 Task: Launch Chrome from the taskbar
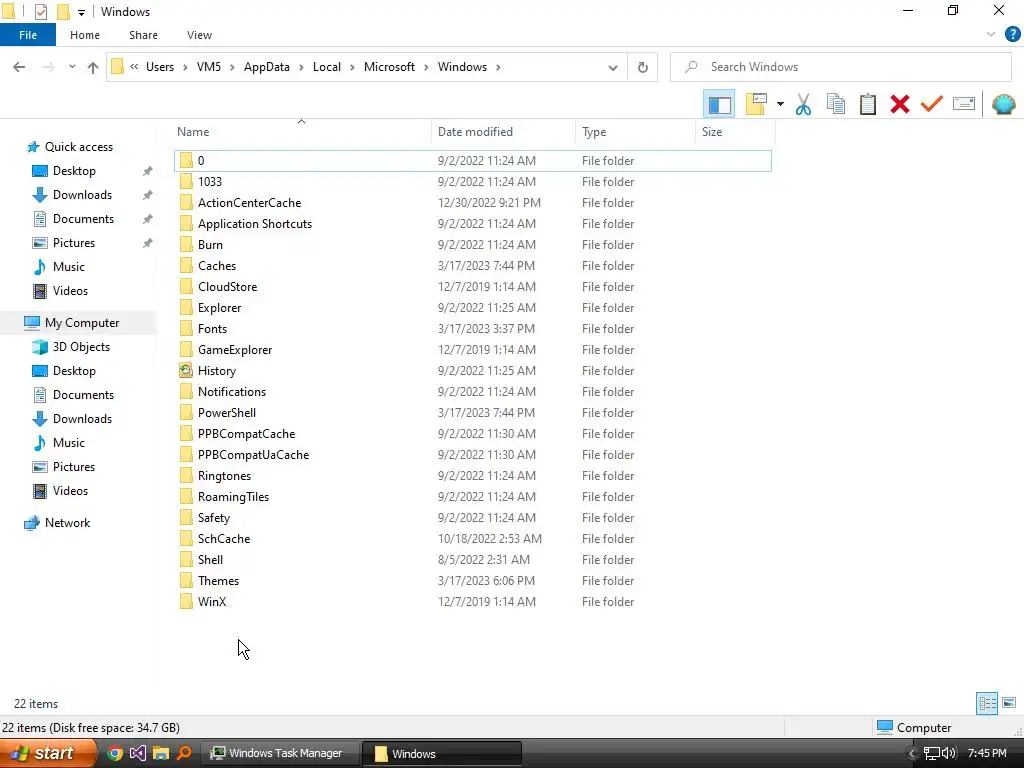point(115,754)
